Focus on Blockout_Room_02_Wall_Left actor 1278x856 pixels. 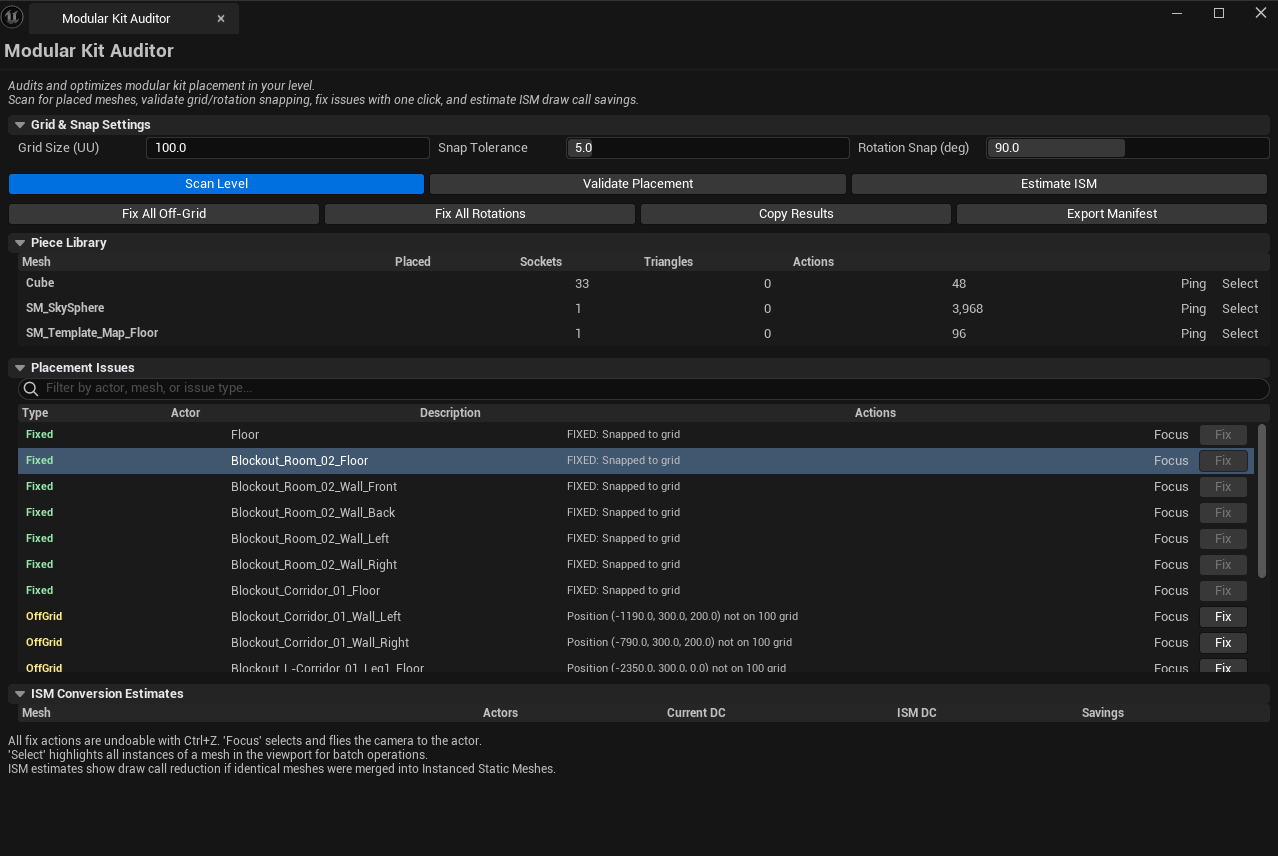1171,539
